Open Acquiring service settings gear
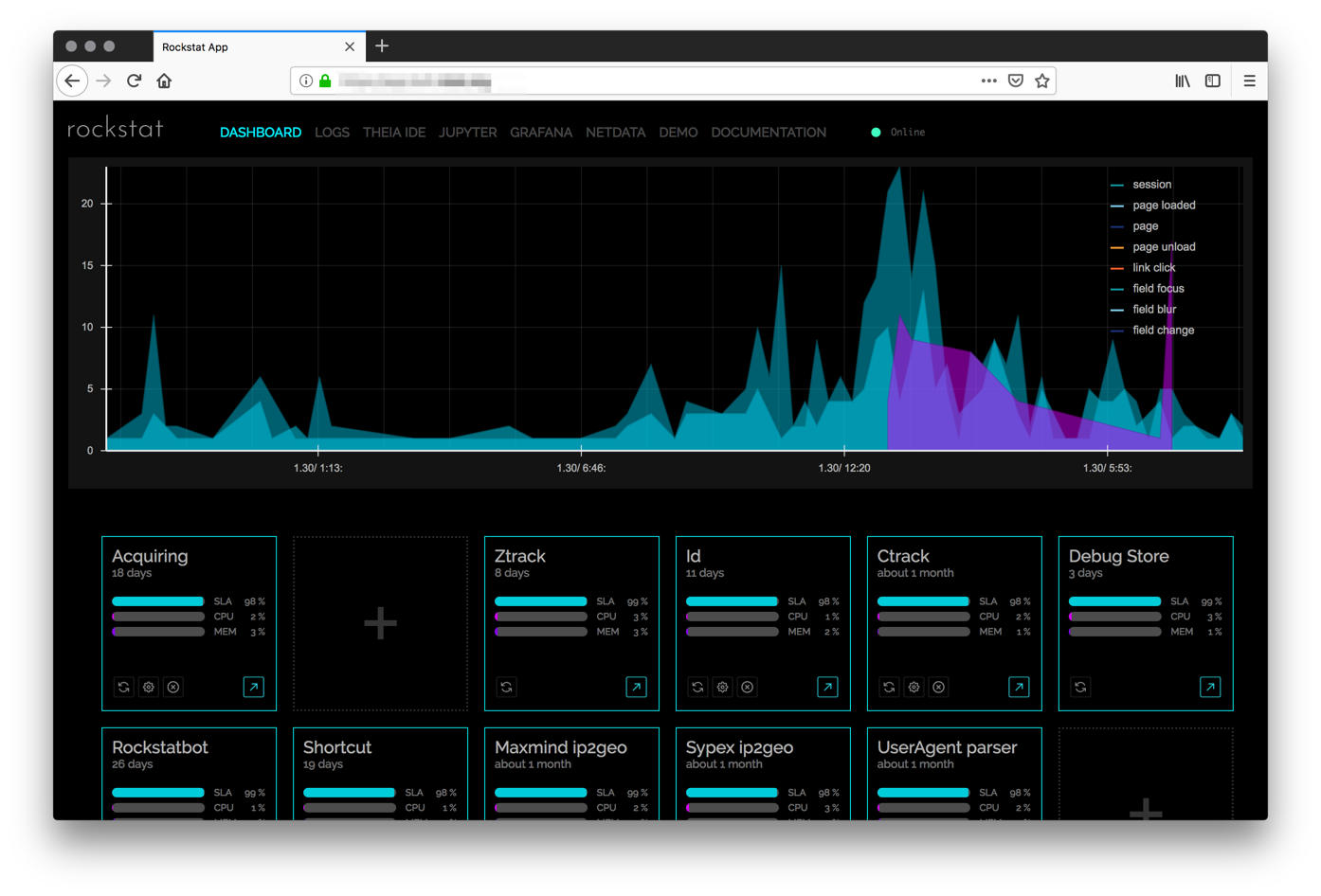1321x896 pixels. click(149, 687)
